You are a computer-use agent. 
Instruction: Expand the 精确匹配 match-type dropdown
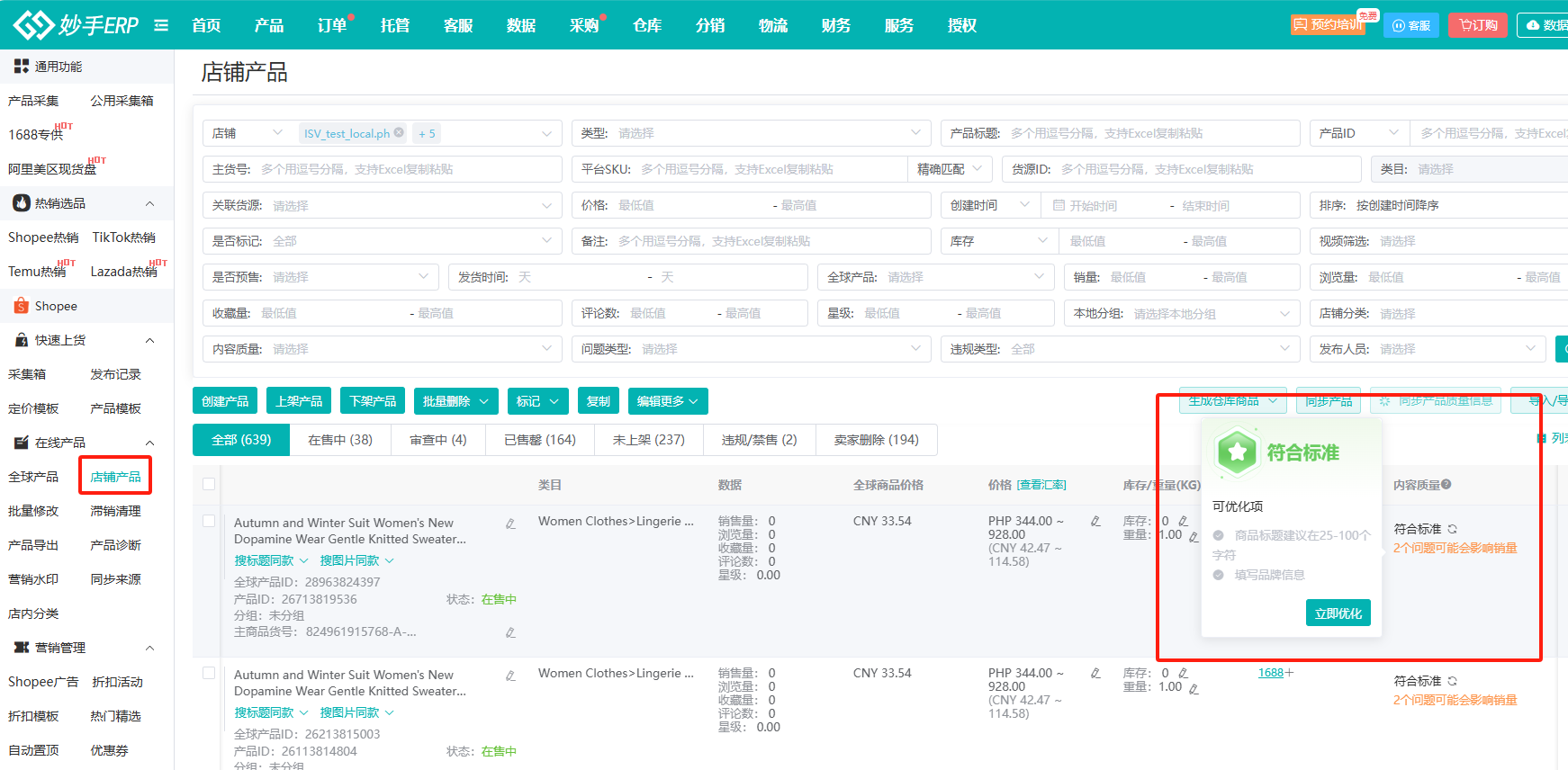point(950,169)
